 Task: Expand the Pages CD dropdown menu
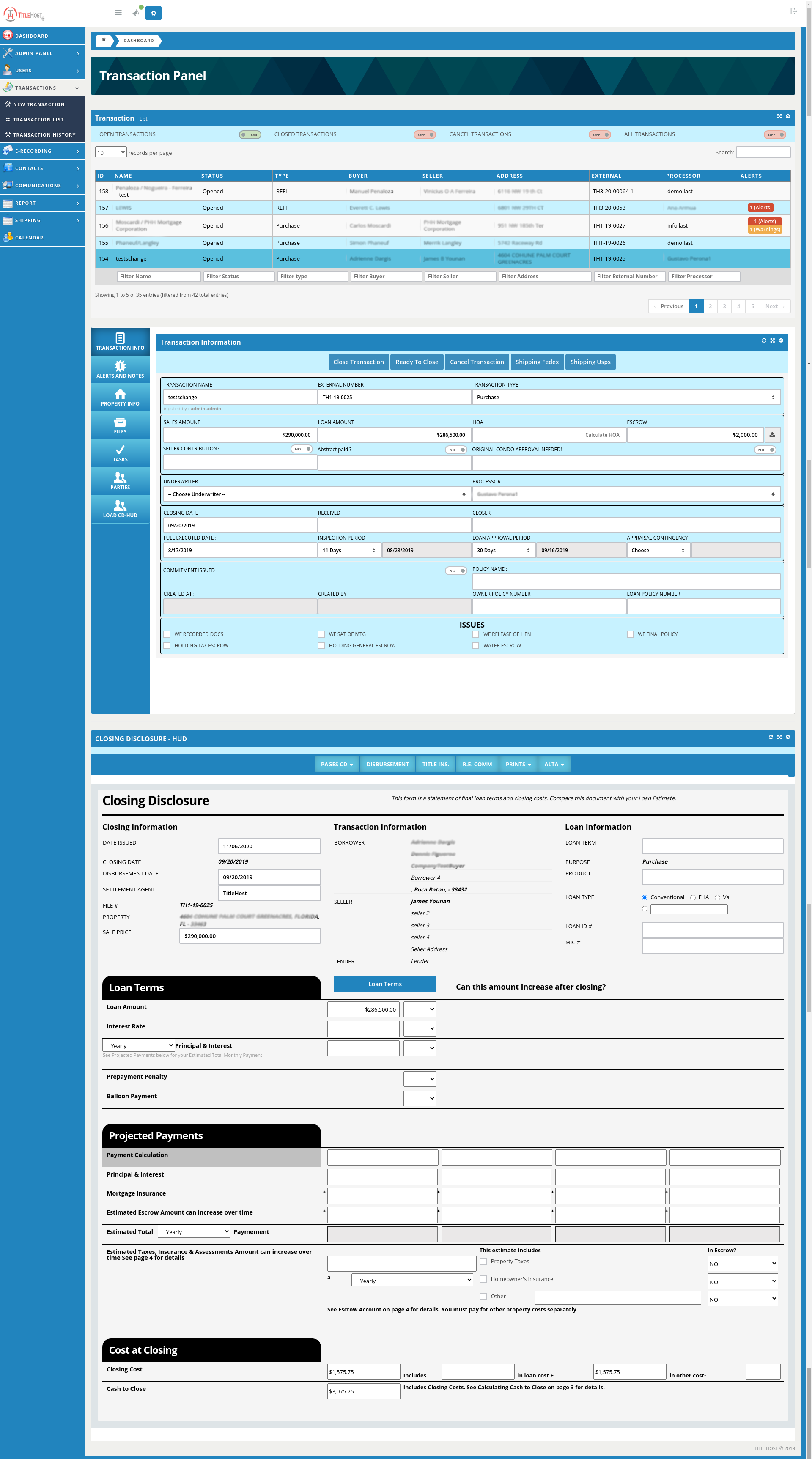pos(336,765)
